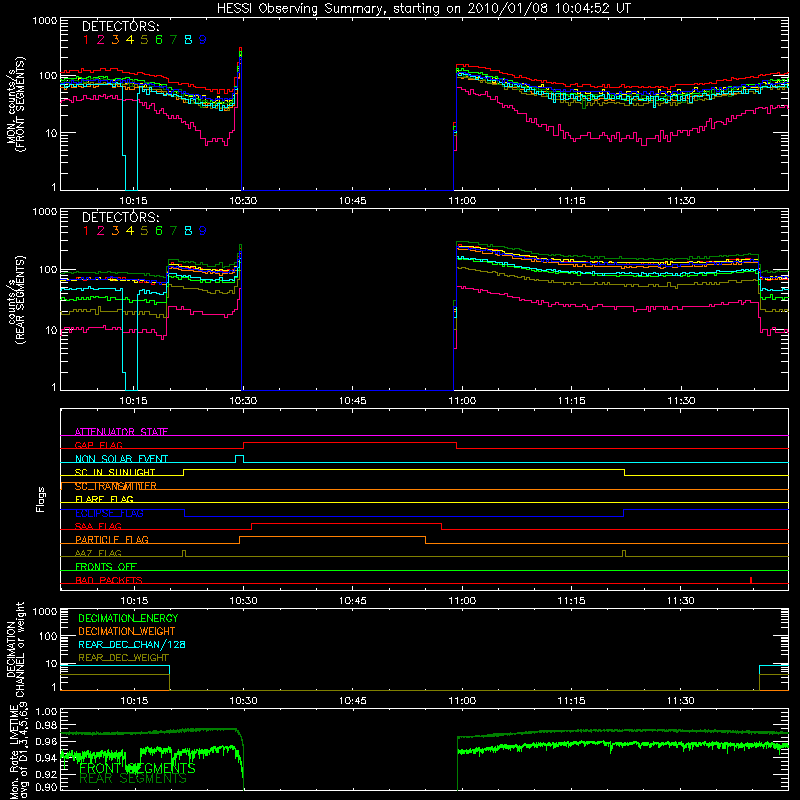Select the NON_SOLAR_EVENT flag label
This screenshot has width=800, height=800.
121,459
